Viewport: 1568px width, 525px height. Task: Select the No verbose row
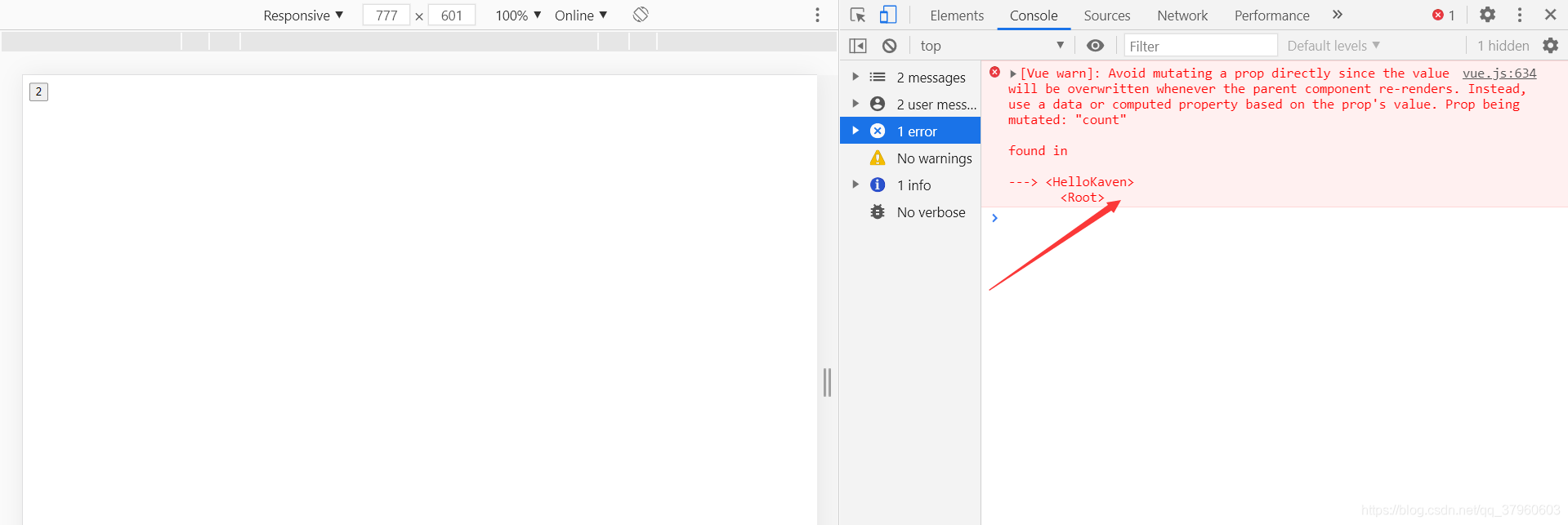point(910,211)
